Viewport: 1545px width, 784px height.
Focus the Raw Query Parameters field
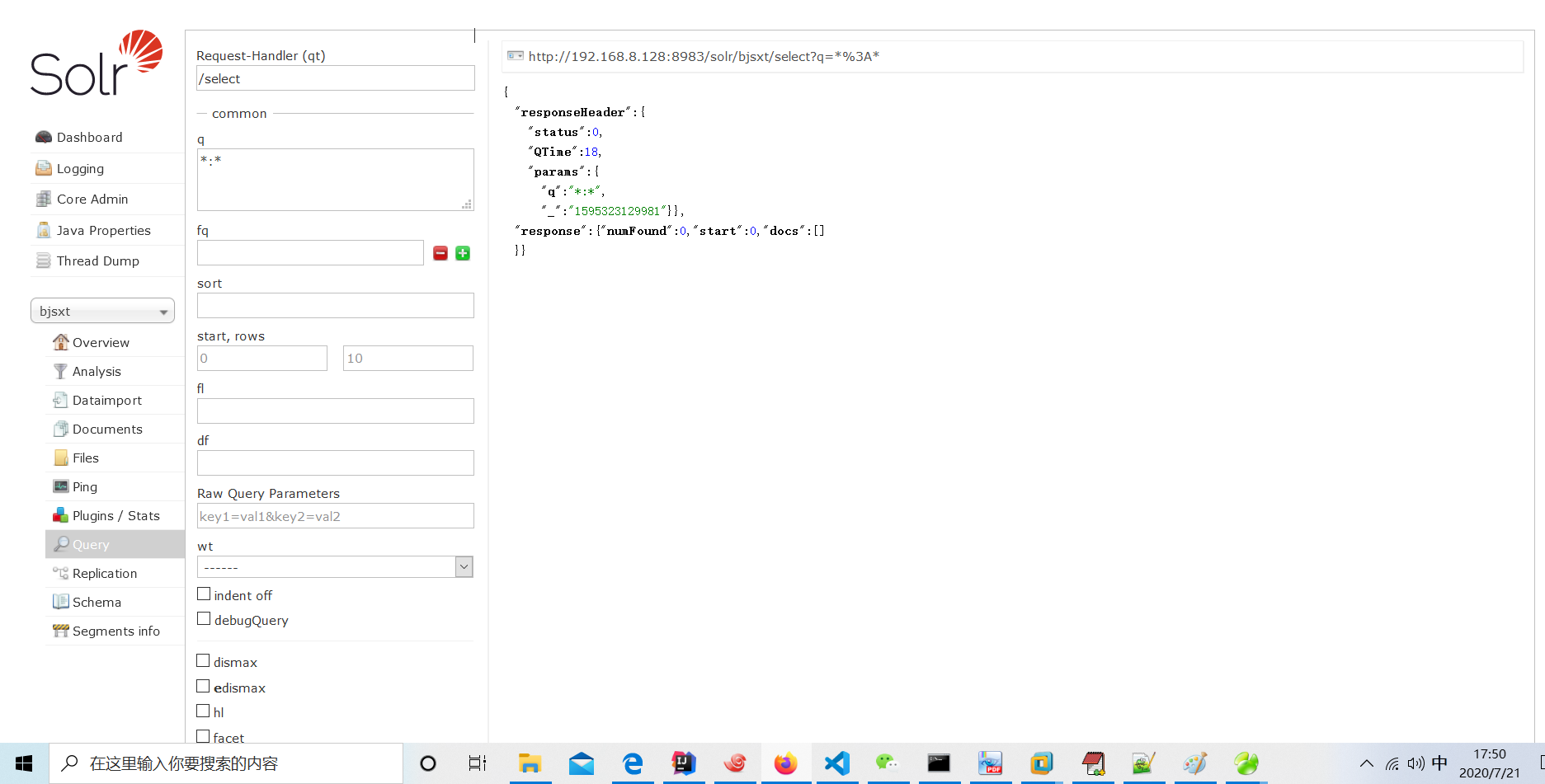pyautogui.click(x=336, y=516)
